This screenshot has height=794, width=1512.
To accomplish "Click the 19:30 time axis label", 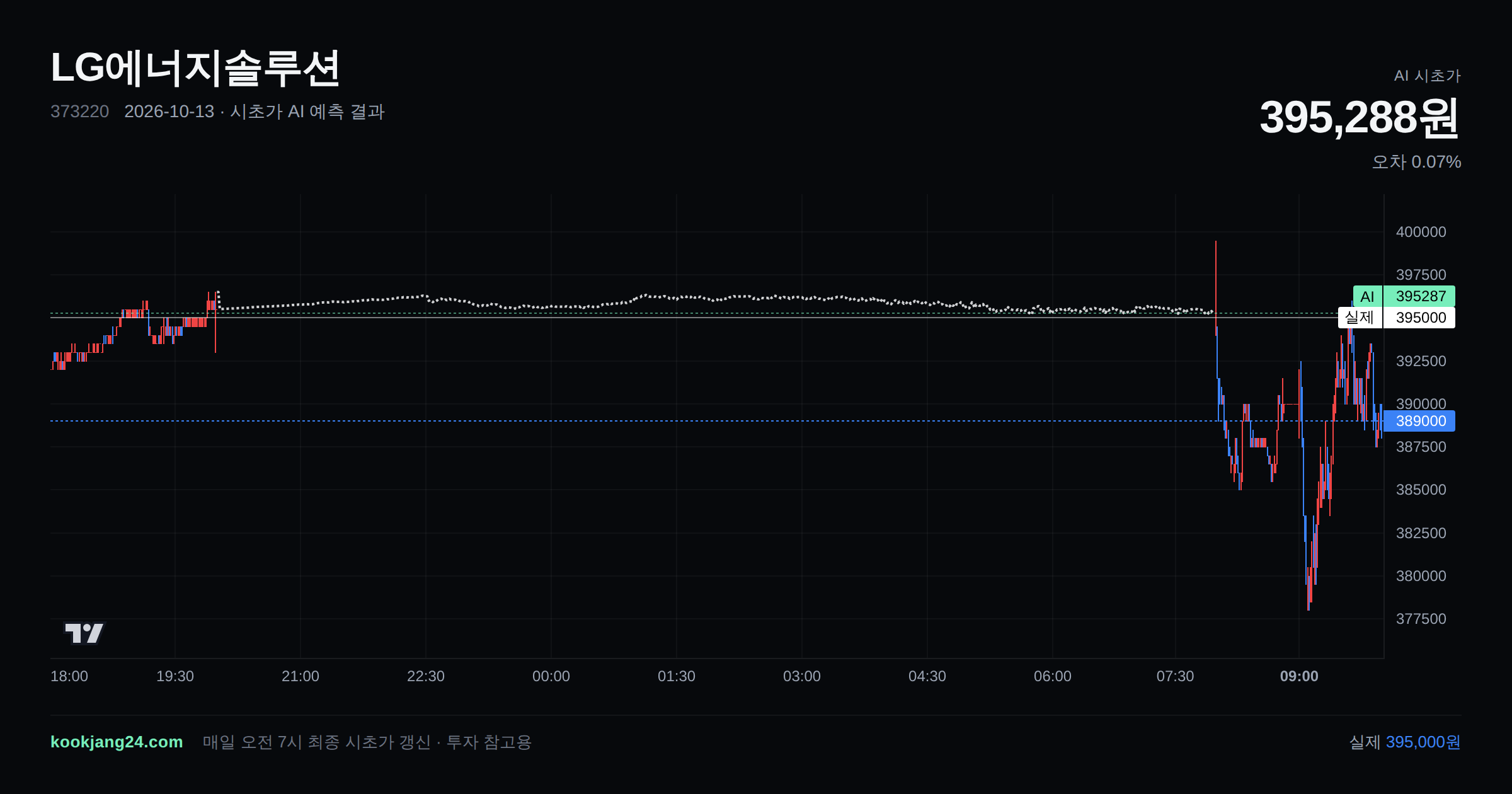I will (175, 676).
